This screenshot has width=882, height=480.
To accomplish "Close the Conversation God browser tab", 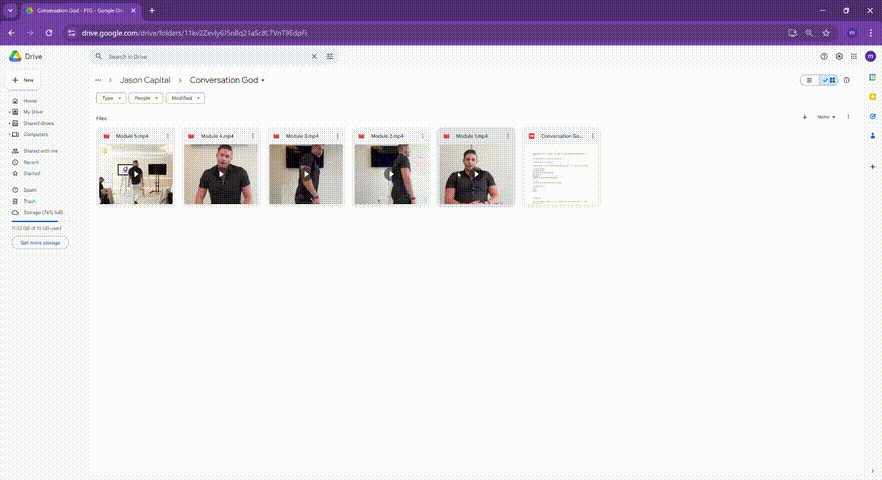I will [133, 11].
